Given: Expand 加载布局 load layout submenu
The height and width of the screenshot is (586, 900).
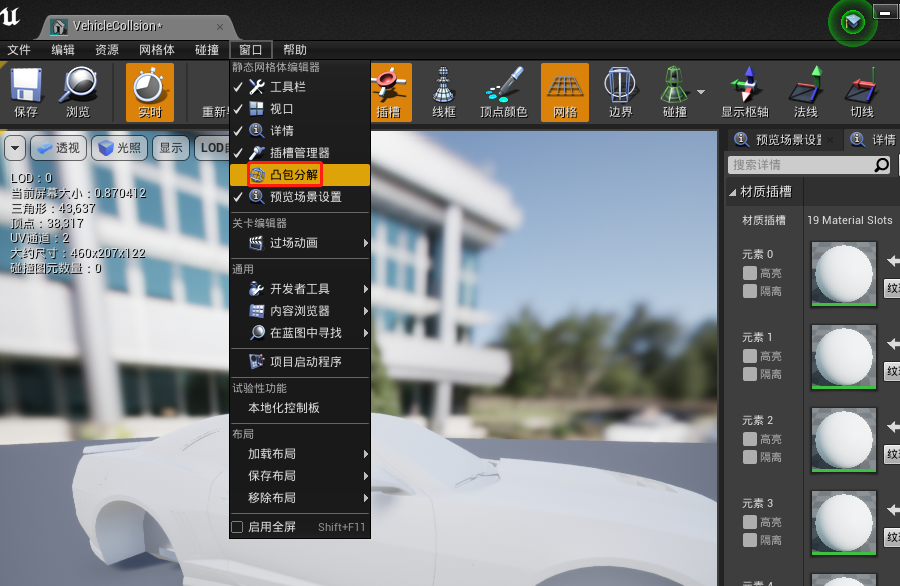Looking at the screenshot, I should pos(300,454).
